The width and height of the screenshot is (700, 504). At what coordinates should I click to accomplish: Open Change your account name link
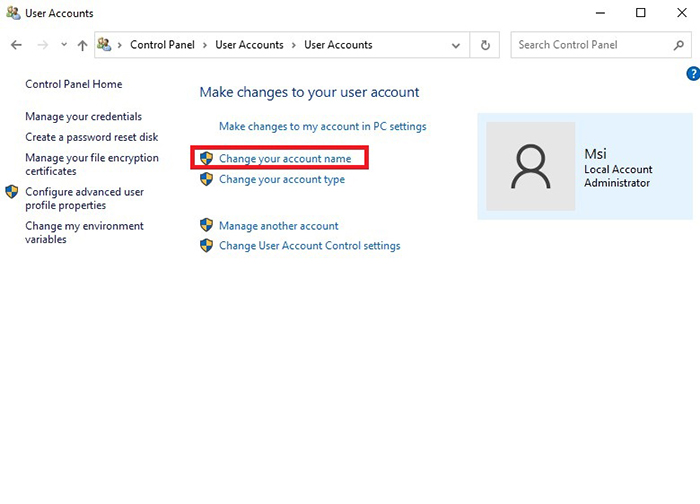(x=284, y=159)
